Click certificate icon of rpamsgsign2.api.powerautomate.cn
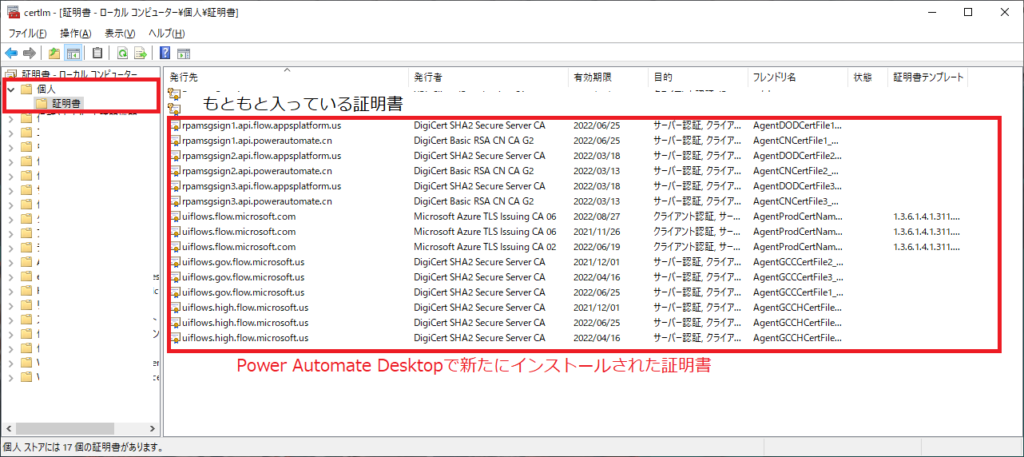 pos(175,171)
